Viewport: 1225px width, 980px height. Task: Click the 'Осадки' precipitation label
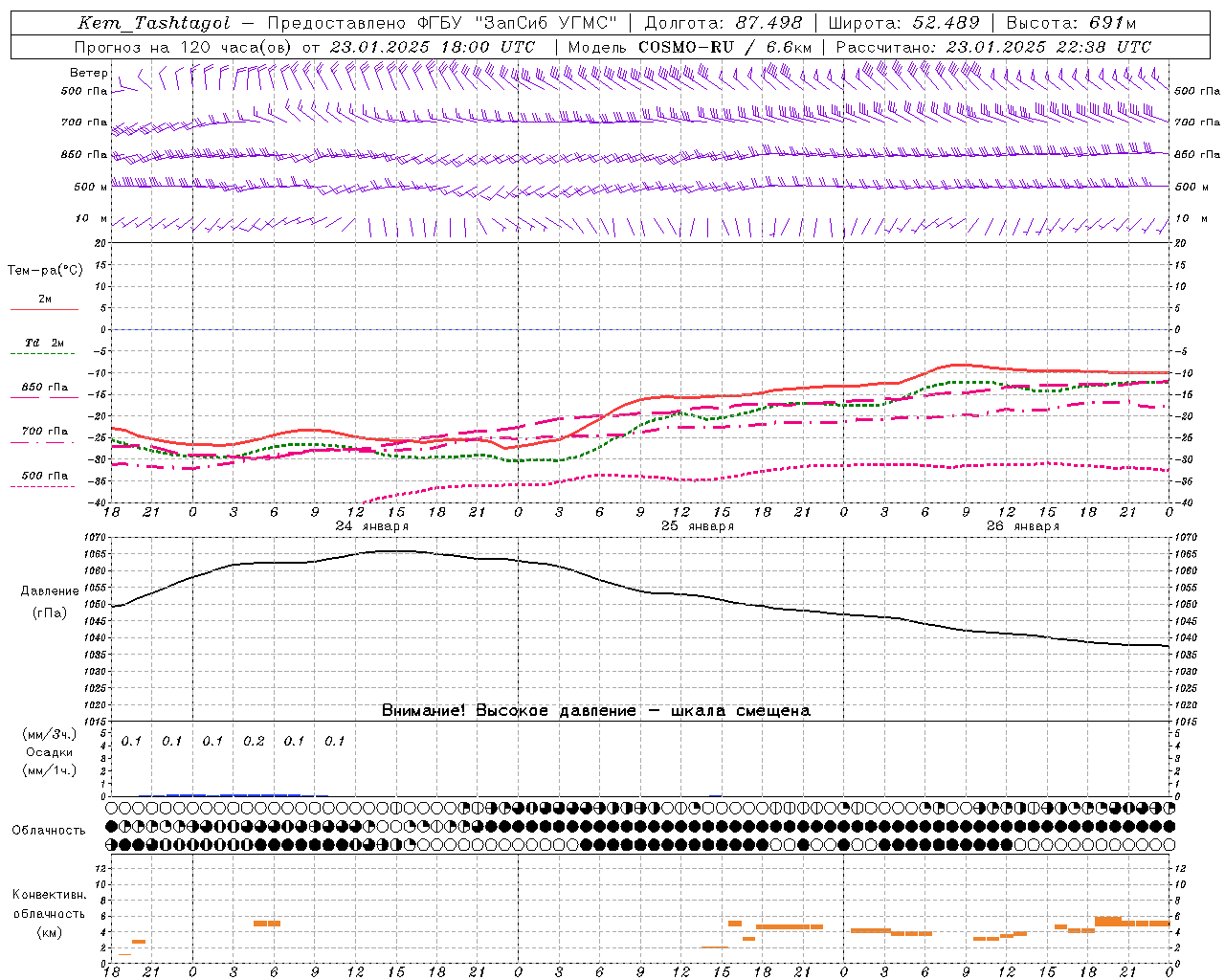tap(50, 752)
